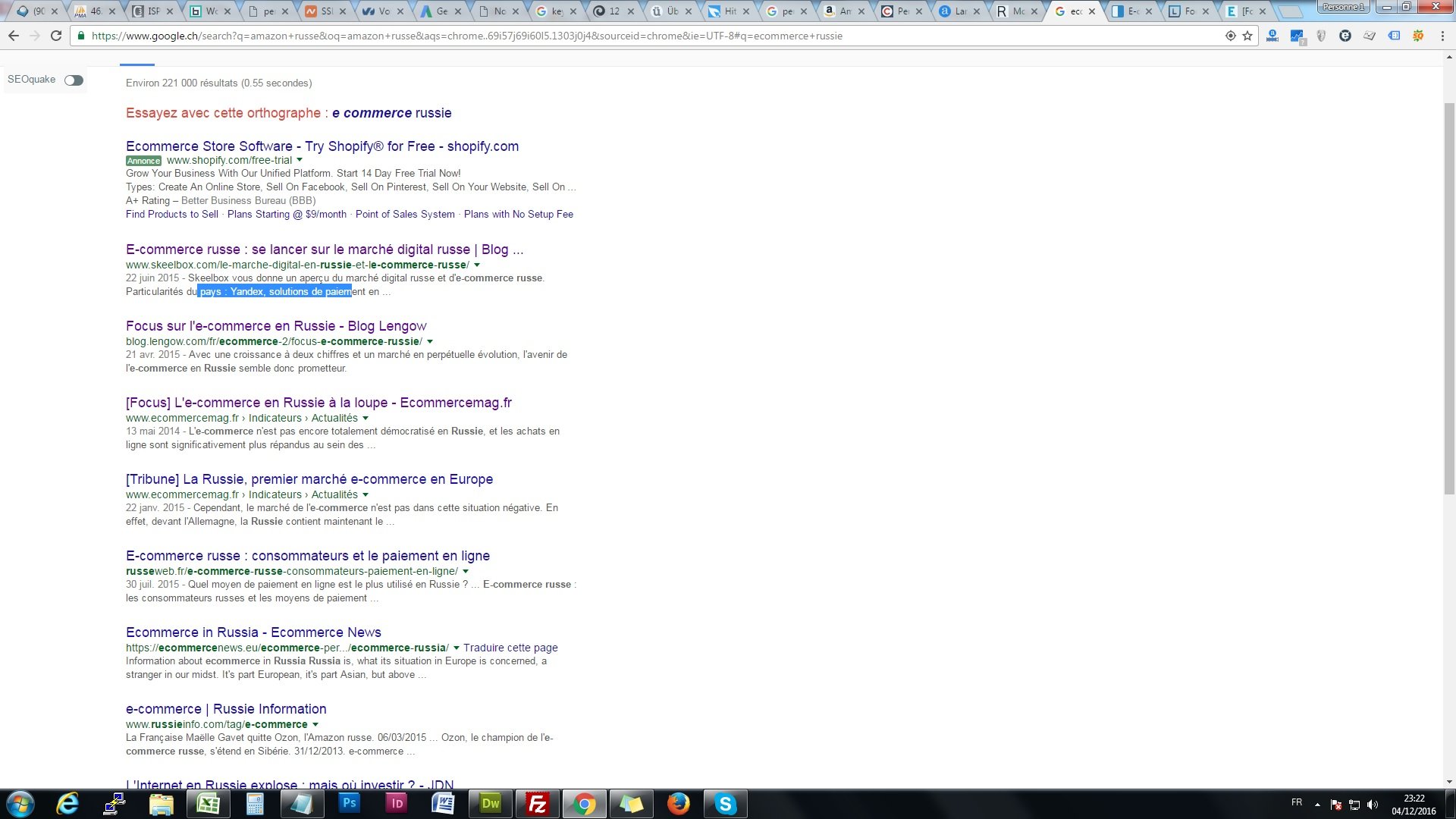Switch to the Amazon 'An' tab
1456x819 pixels.
coord(844,11)
